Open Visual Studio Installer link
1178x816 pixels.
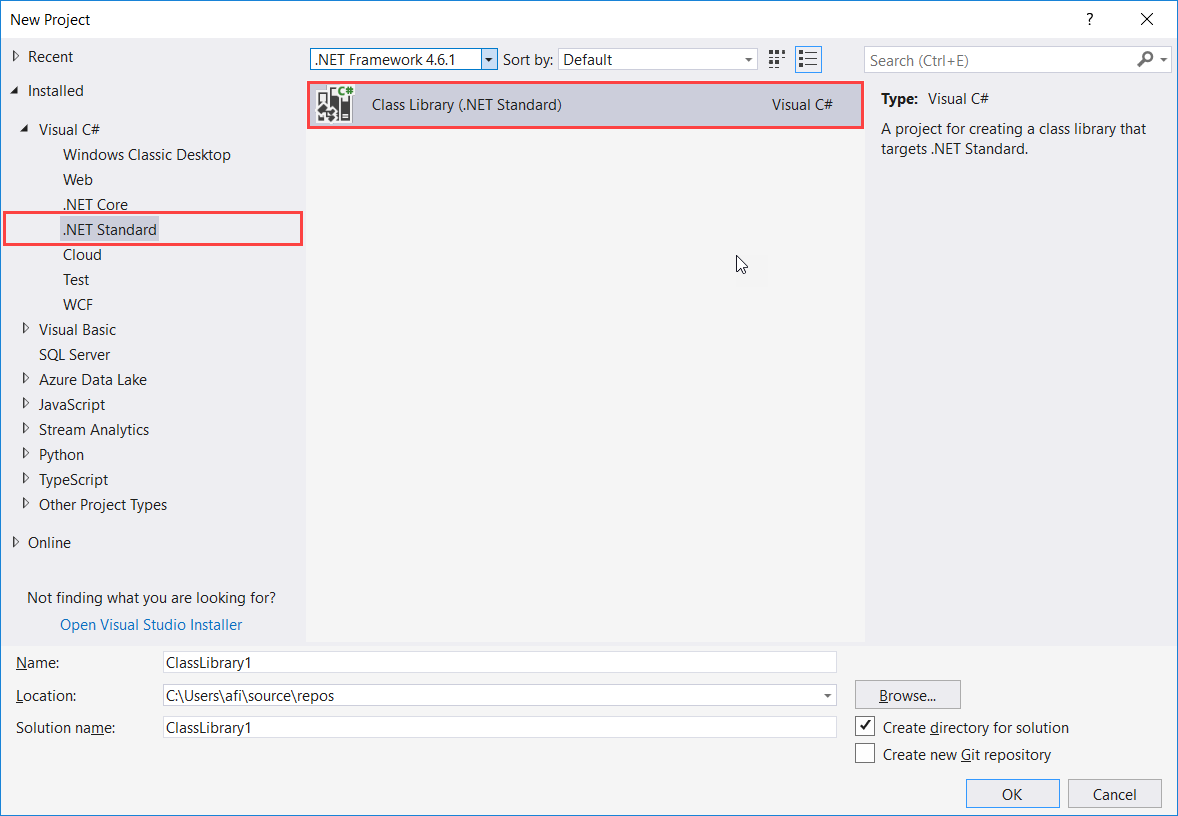pos(151,624)
